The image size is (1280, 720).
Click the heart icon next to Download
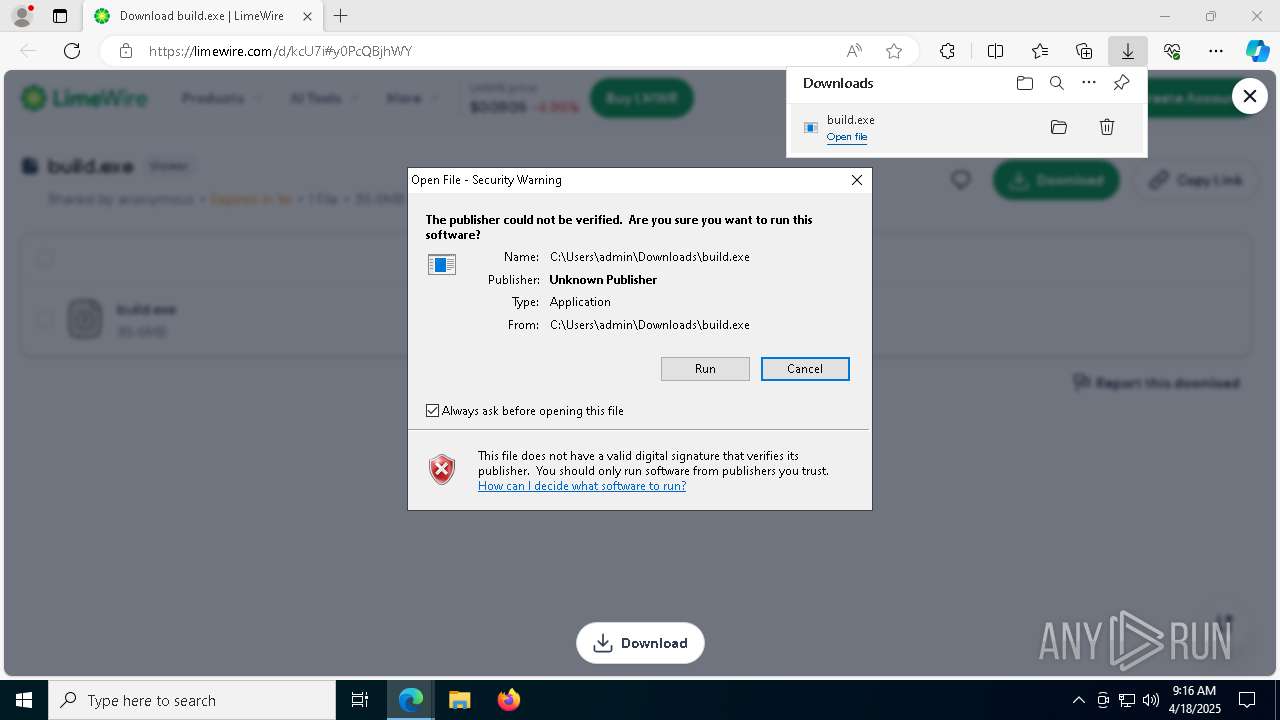[961, 180]
